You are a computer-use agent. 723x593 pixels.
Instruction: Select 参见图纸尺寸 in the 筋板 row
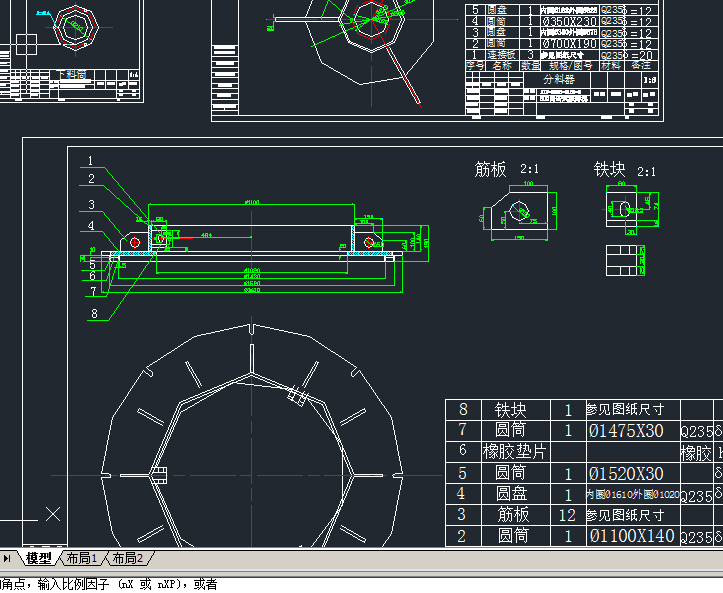coord(625,515)
